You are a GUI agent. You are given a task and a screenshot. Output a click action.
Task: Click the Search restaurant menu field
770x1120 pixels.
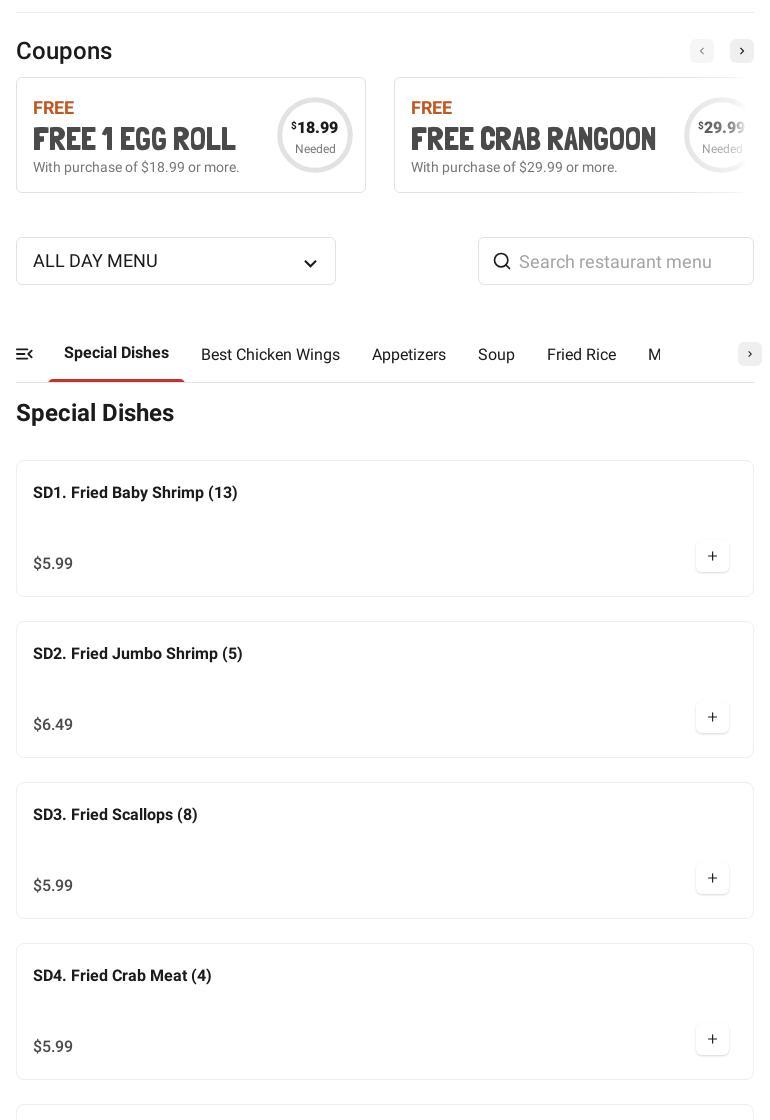click(630, 262)
